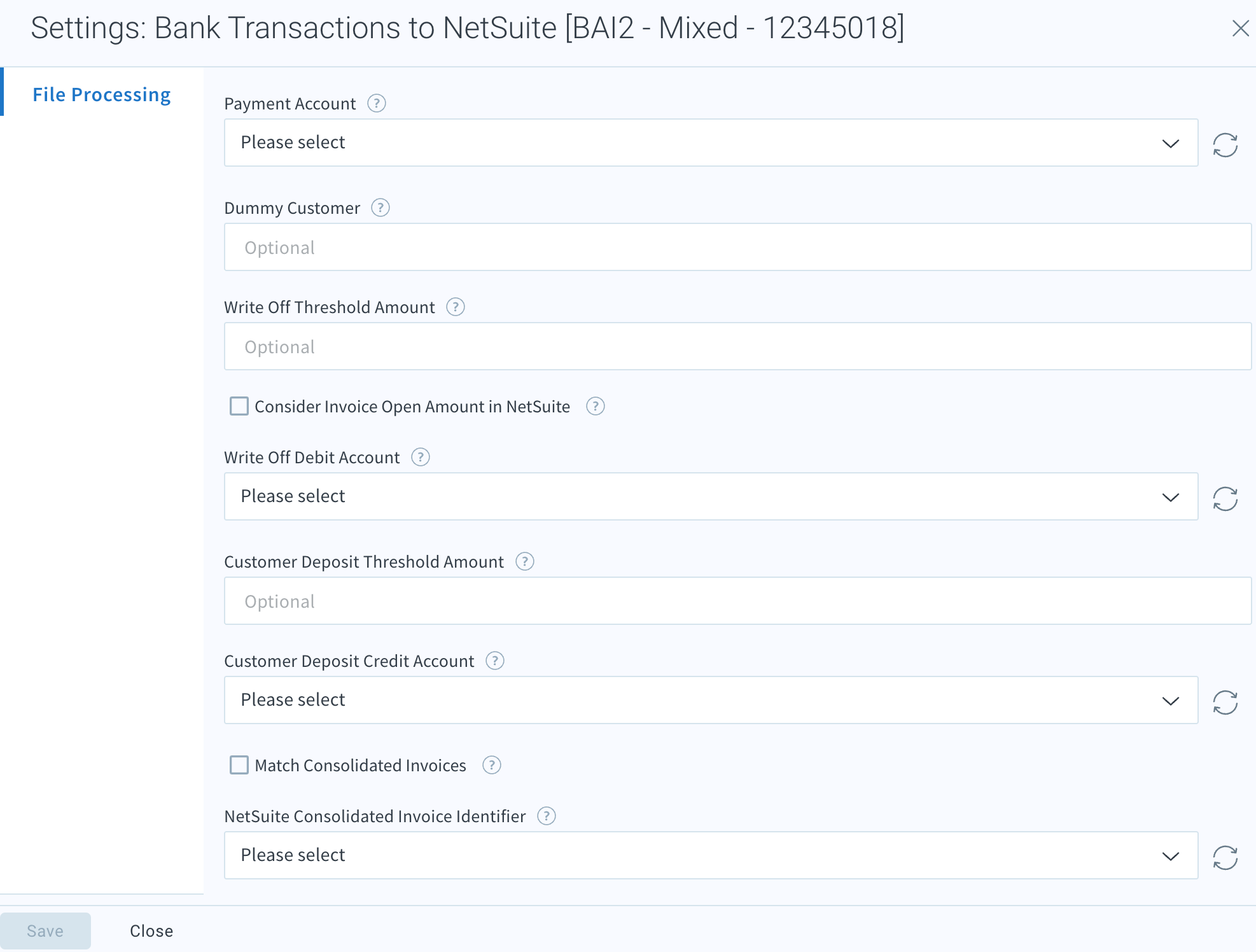This screenshot has width=1256, height=952.
Task: Refresh the Write Off Debit Account list
Action: (x=1225, y=498)
